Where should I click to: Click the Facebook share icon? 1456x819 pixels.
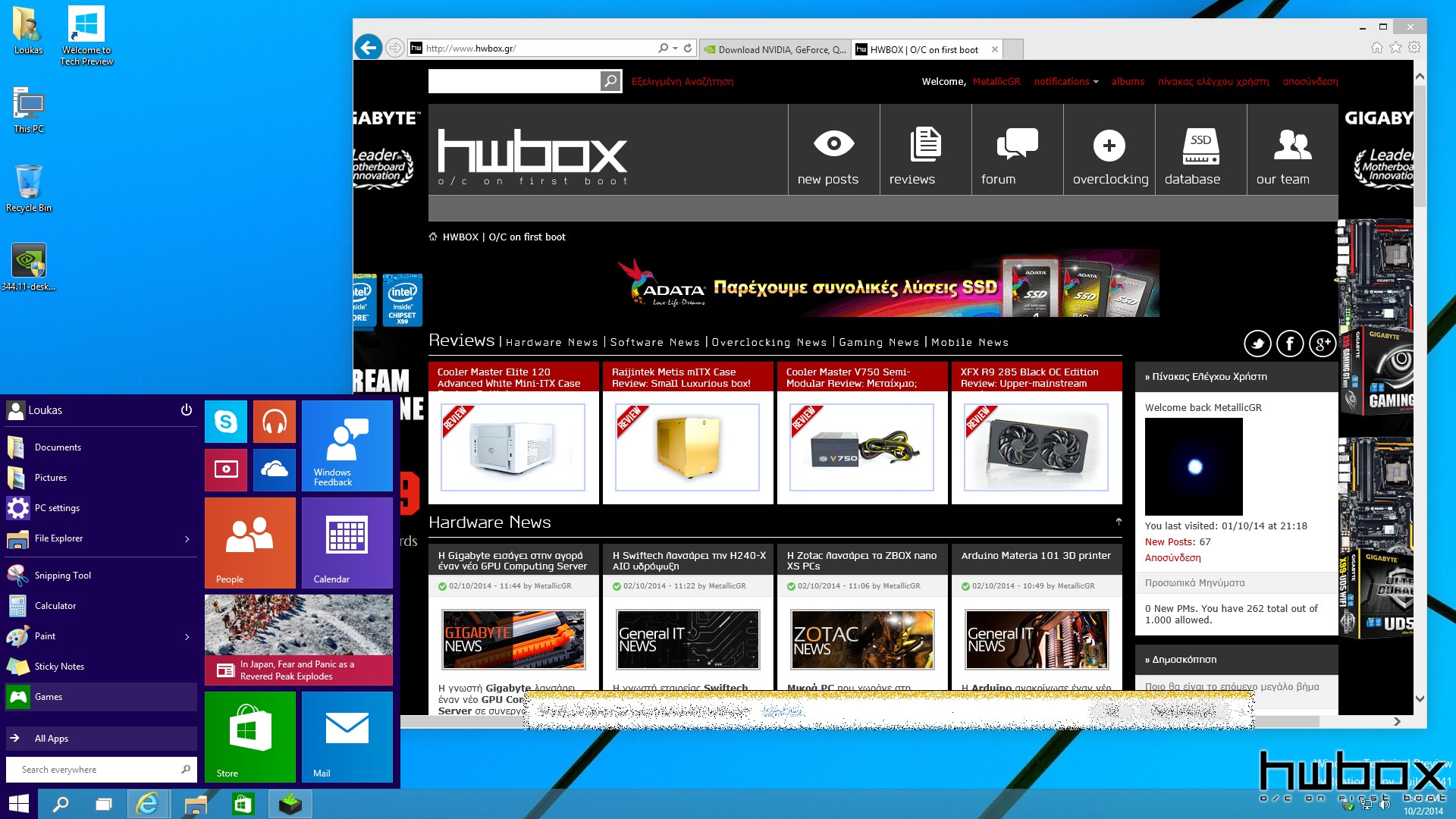[1290, 344]
